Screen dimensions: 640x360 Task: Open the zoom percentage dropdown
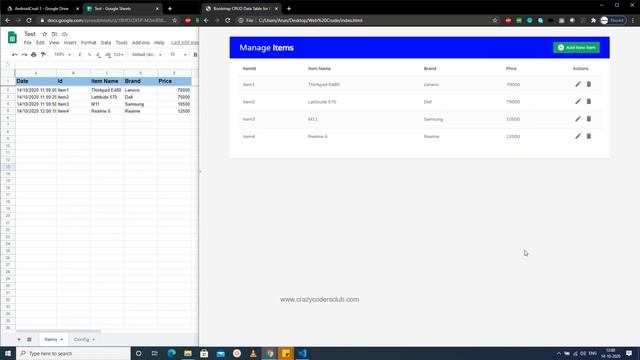62,55
